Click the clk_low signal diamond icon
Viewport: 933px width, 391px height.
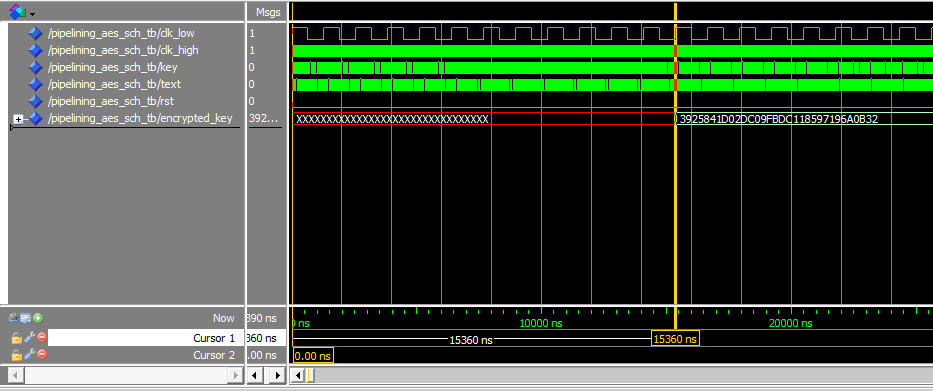click(36, 33)
